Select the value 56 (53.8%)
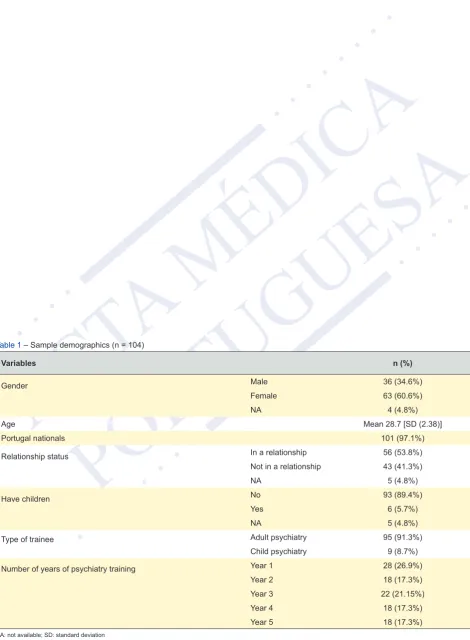470x640 pixels. pyautogui.click(x=402, y=452)
